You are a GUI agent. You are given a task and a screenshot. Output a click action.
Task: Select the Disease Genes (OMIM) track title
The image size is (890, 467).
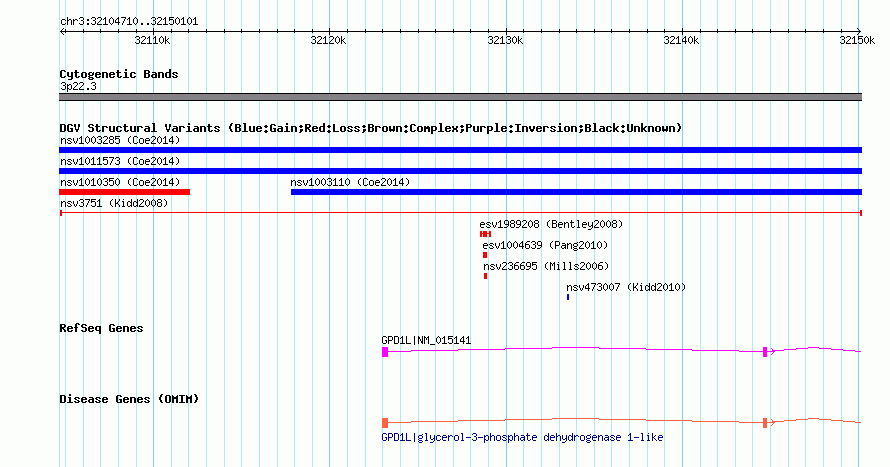129,399
